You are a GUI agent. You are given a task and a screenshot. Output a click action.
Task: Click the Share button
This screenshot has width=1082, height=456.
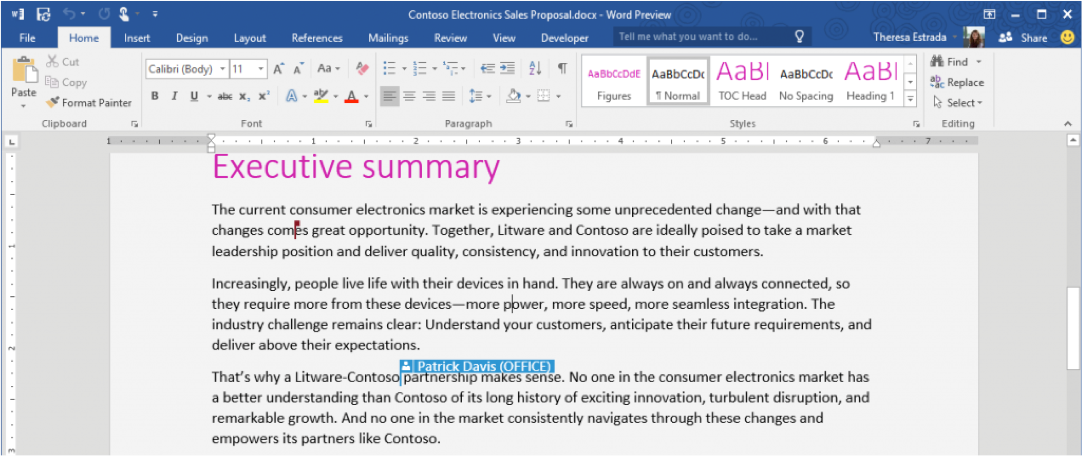[1023, 38]
